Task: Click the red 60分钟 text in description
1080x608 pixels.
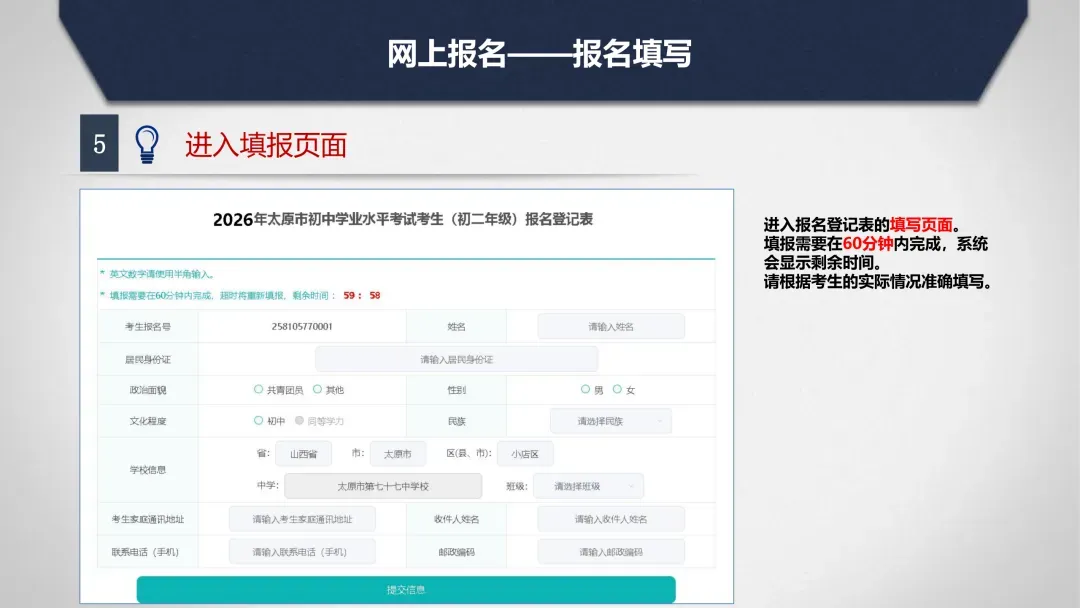Action: coord(868,244)
